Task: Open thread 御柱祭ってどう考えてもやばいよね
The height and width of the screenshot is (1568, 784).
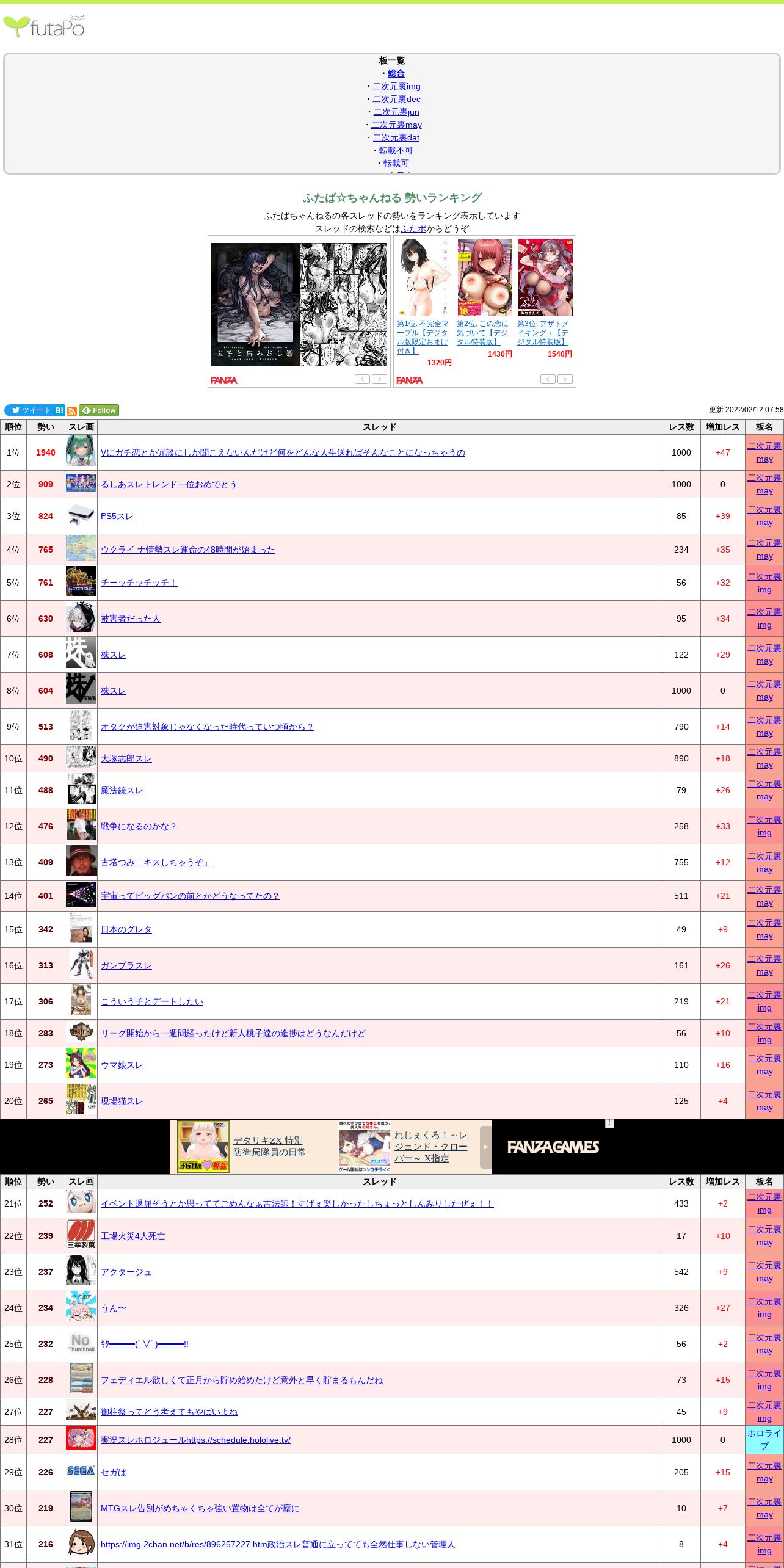Action: (169, 1412)
